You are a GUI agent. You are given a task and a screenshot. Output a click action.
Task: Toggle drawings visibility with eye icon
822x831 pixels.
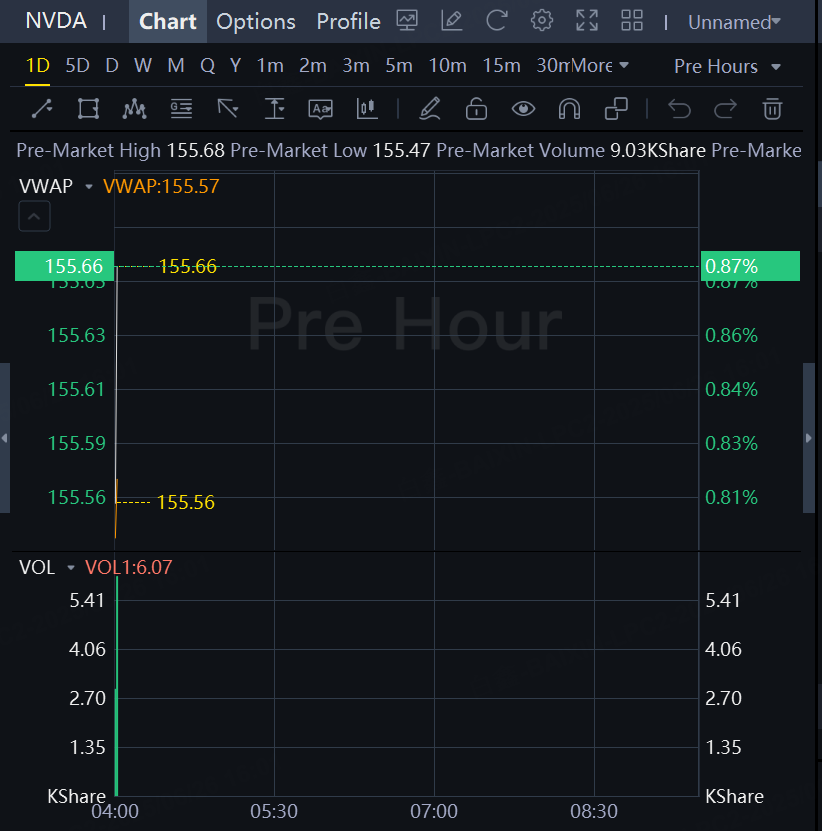click(x=523, y=108)
